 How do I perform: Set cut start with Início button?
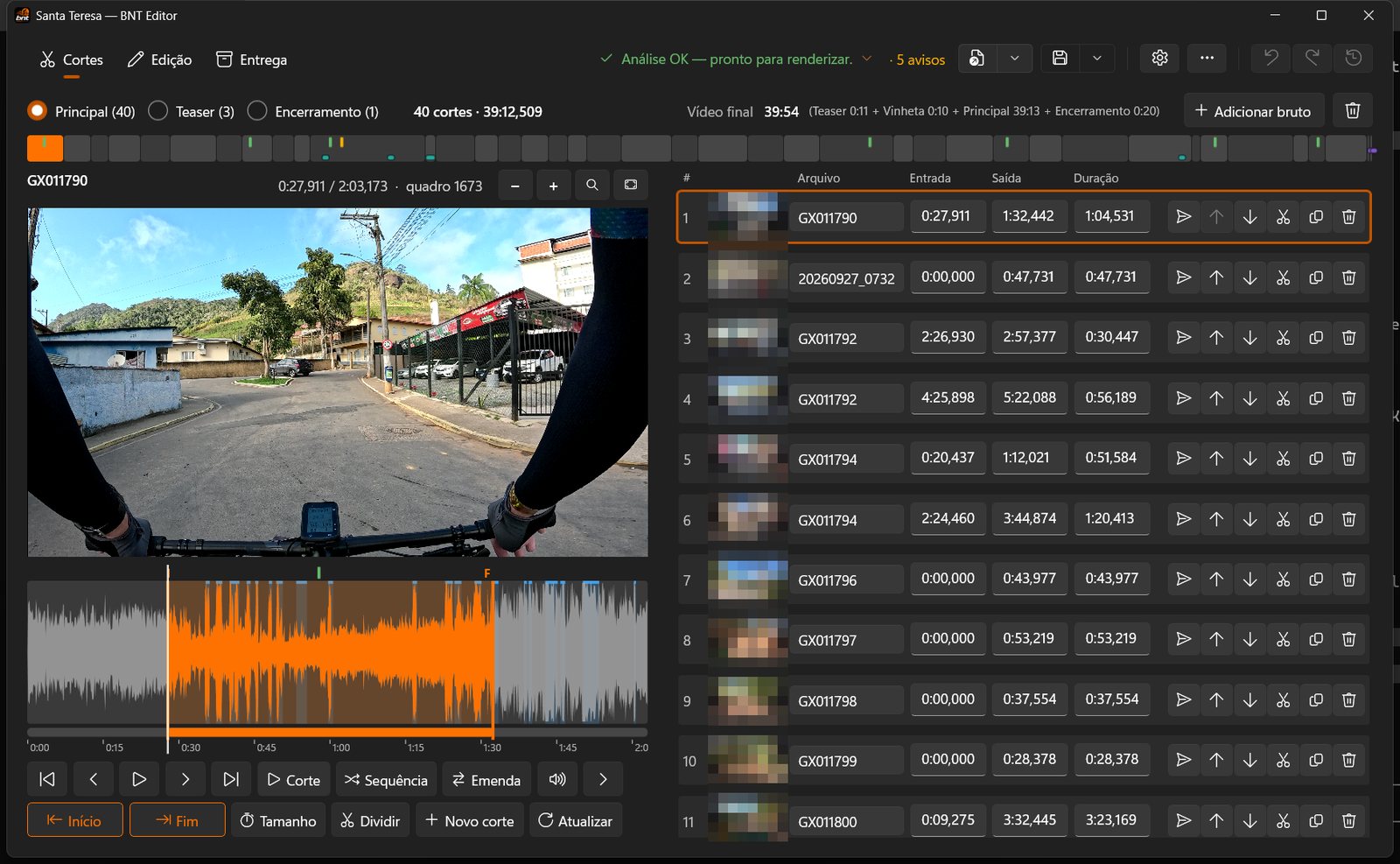(74, 820)
